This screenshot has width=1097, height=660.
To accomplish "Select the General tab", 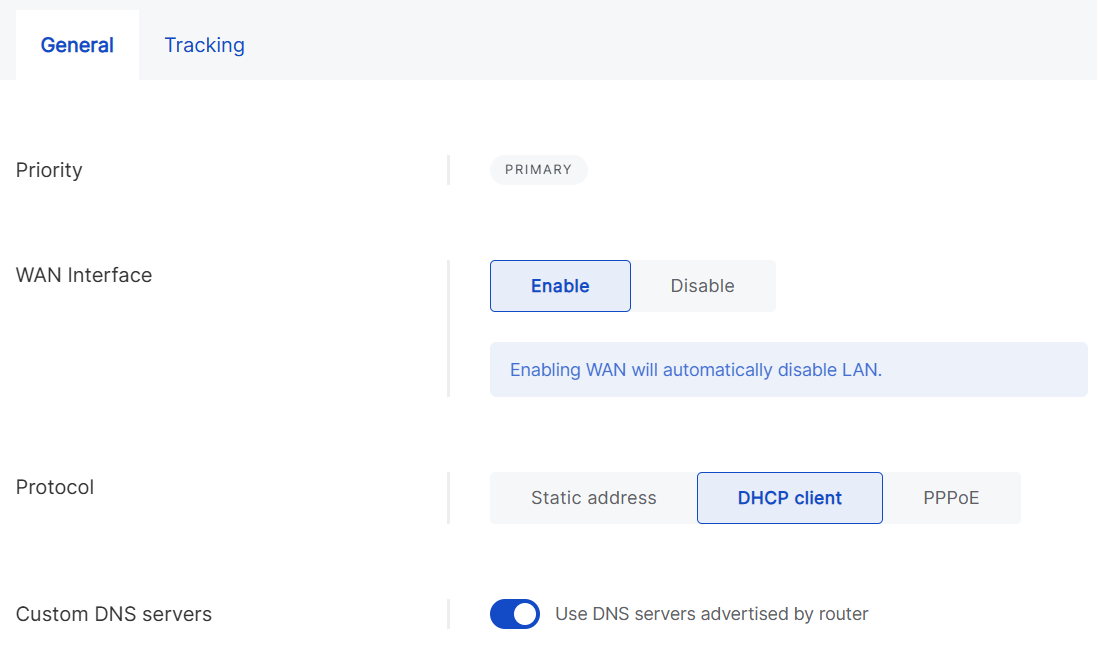I will click(77, 45).
